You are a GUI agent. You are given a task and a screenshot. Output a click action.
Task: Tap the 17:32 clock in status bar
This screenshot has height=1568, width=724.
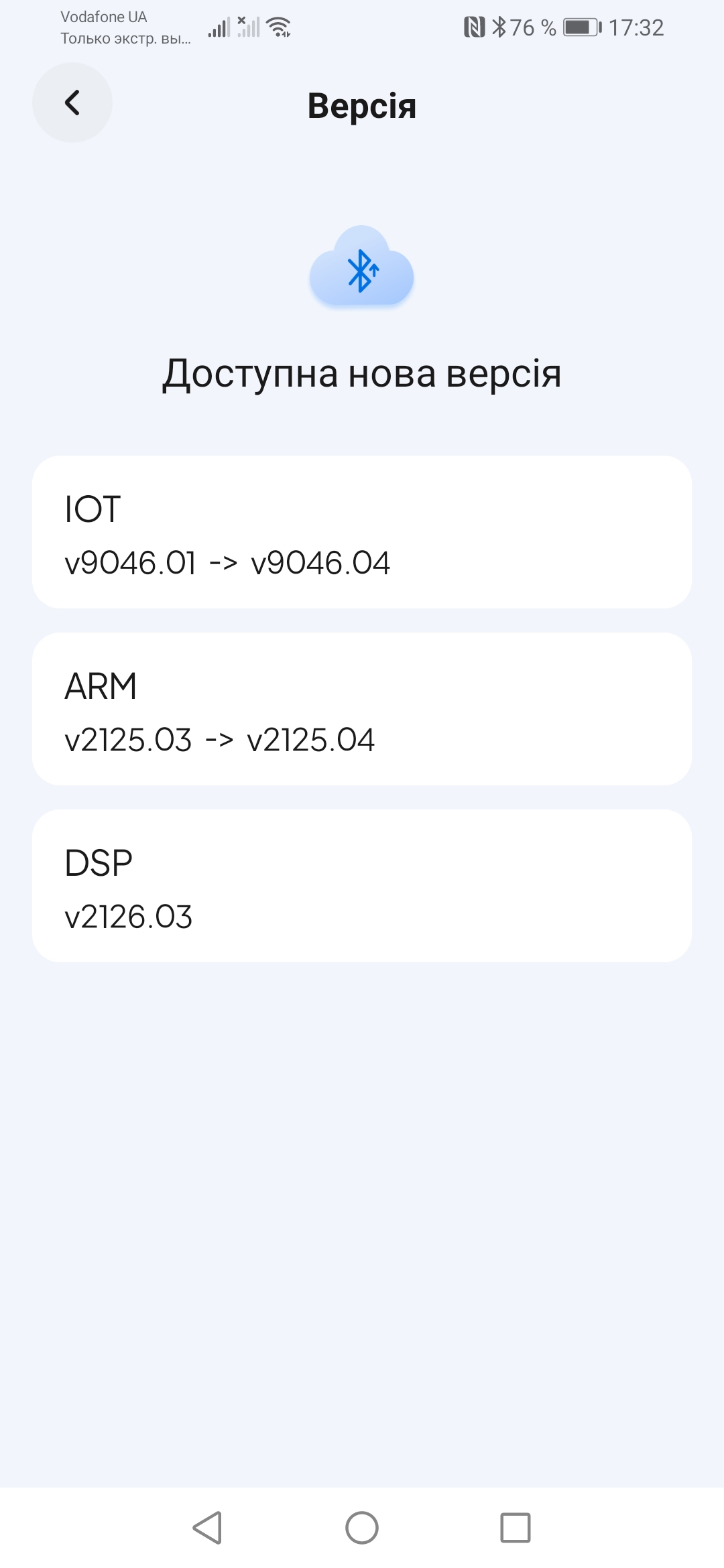[636, 27]
